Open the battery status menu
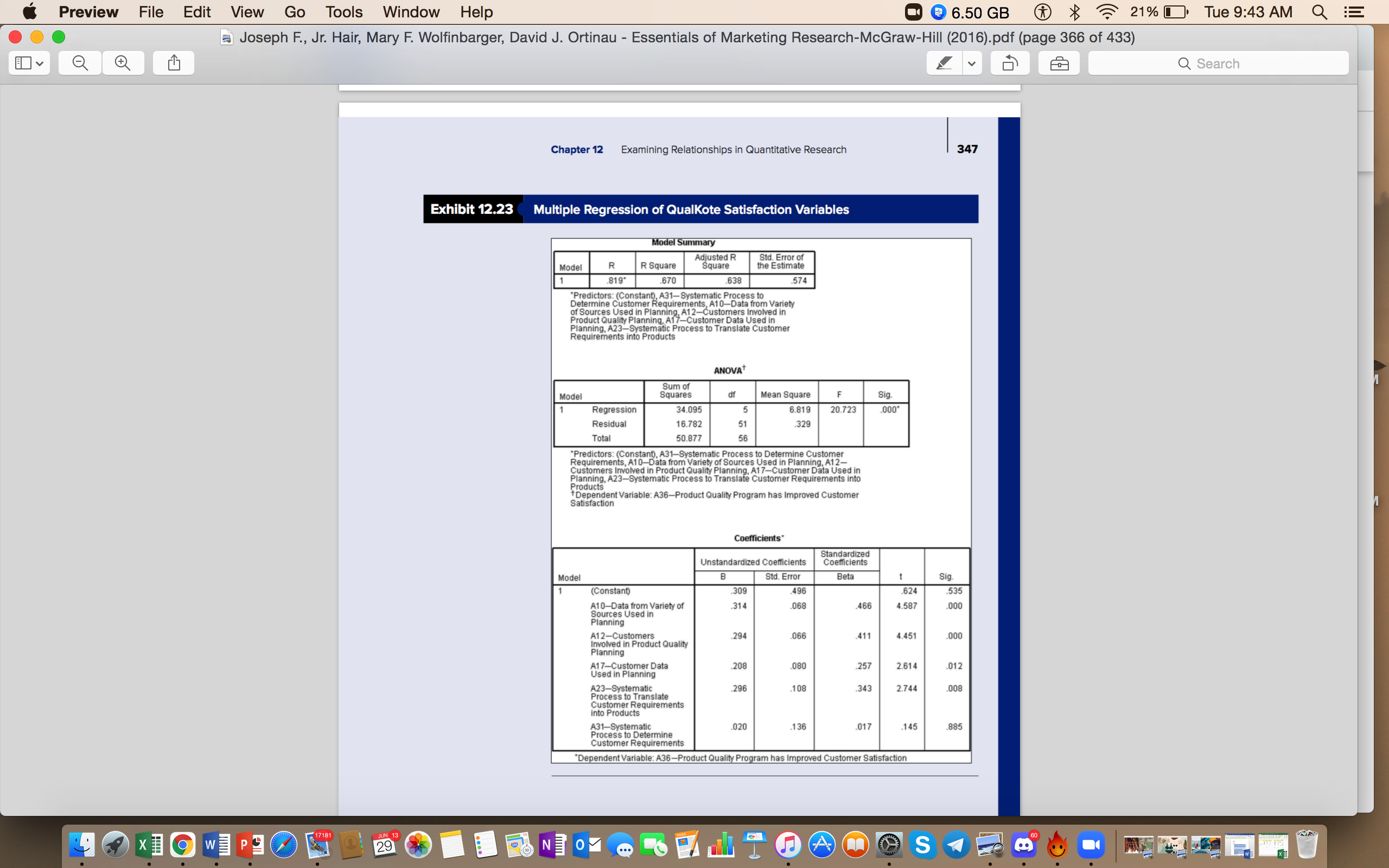The height and width of the screenshot is (868, 1389). point(1175,12)
